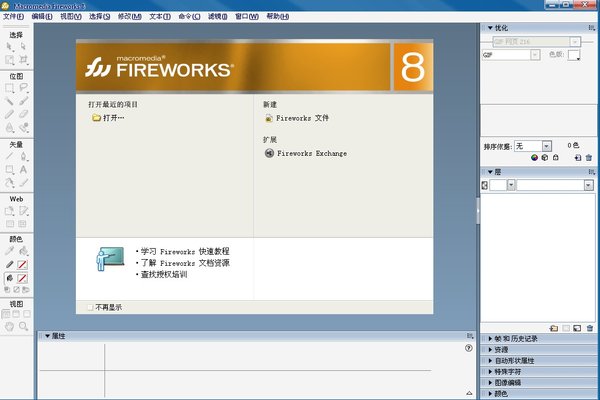600x400 pixels.
Task: Select the Marquee tool
Action: pyautogui.click(x=10, y=88)
